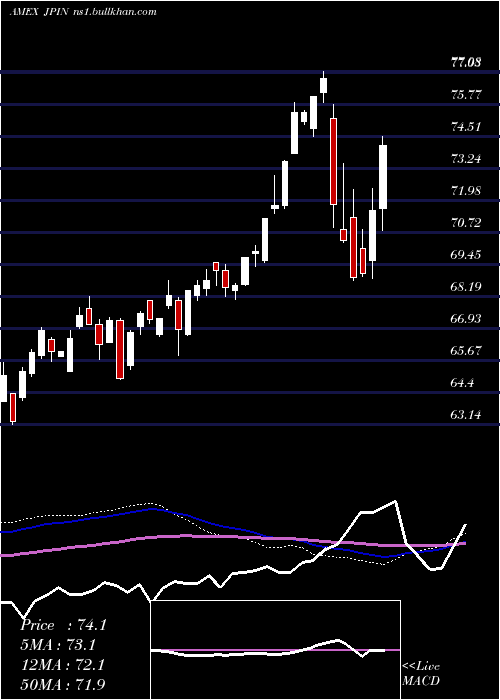Click the 5MA : 73.1 readout
The image size is (500, 700).
pos(58,645)
